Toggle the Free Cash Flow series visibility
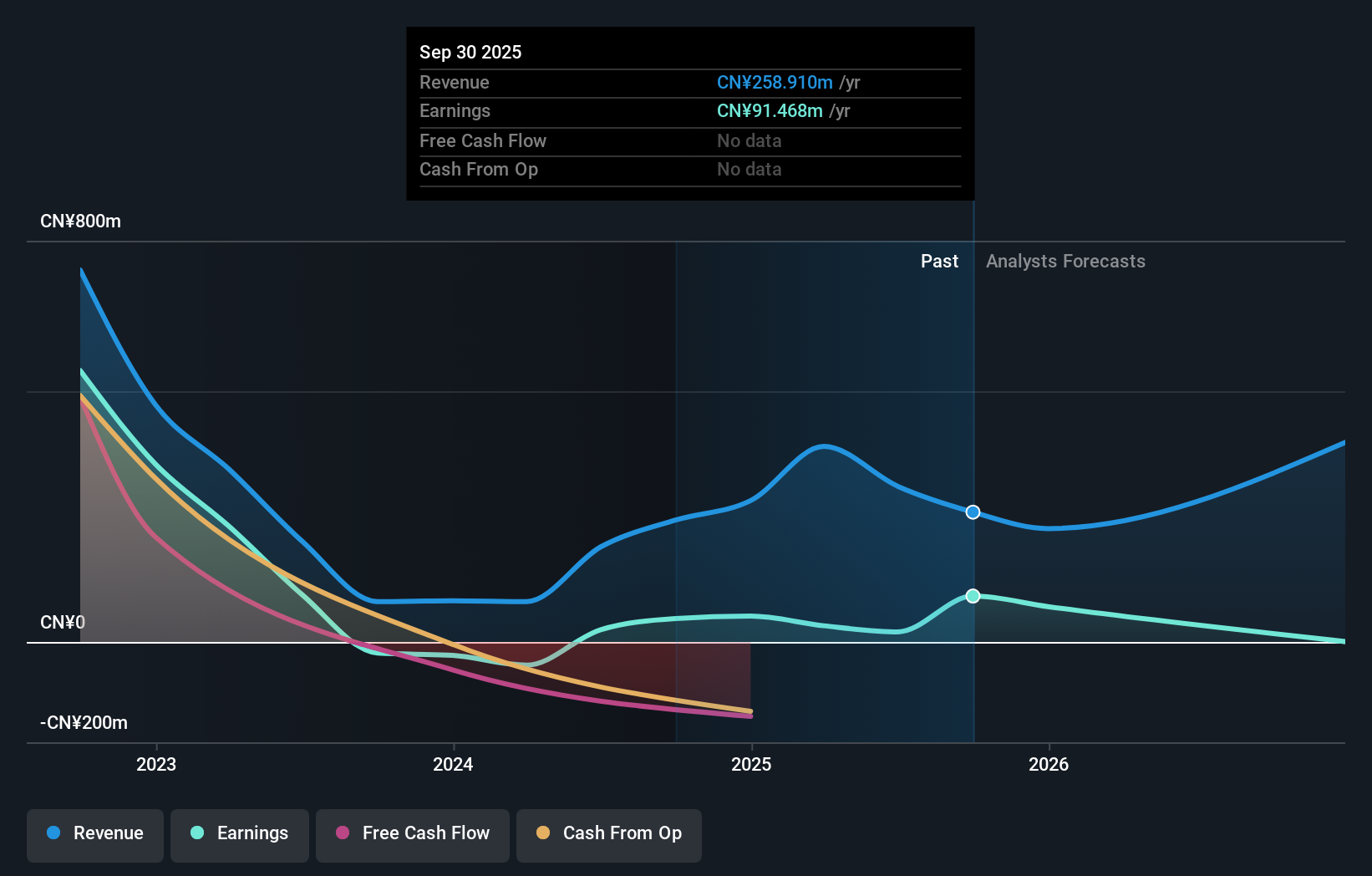The height and width of the screenshot is (876, 1372). pos(412,833)
